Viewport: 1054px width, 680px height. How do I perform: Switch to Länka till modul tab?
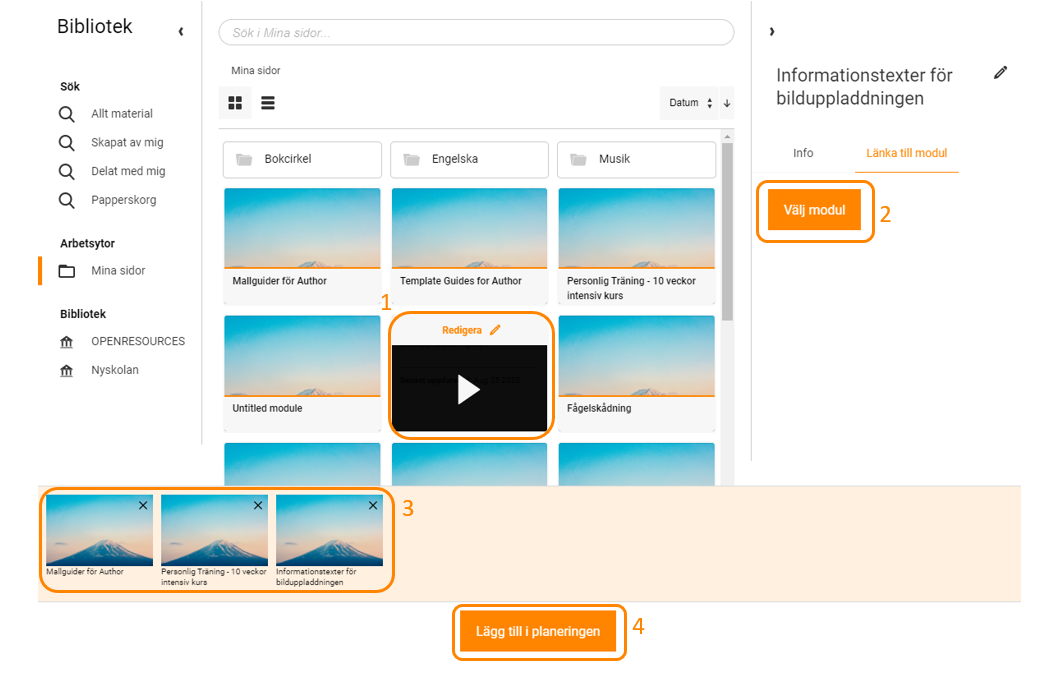click(x=906, y=153)
